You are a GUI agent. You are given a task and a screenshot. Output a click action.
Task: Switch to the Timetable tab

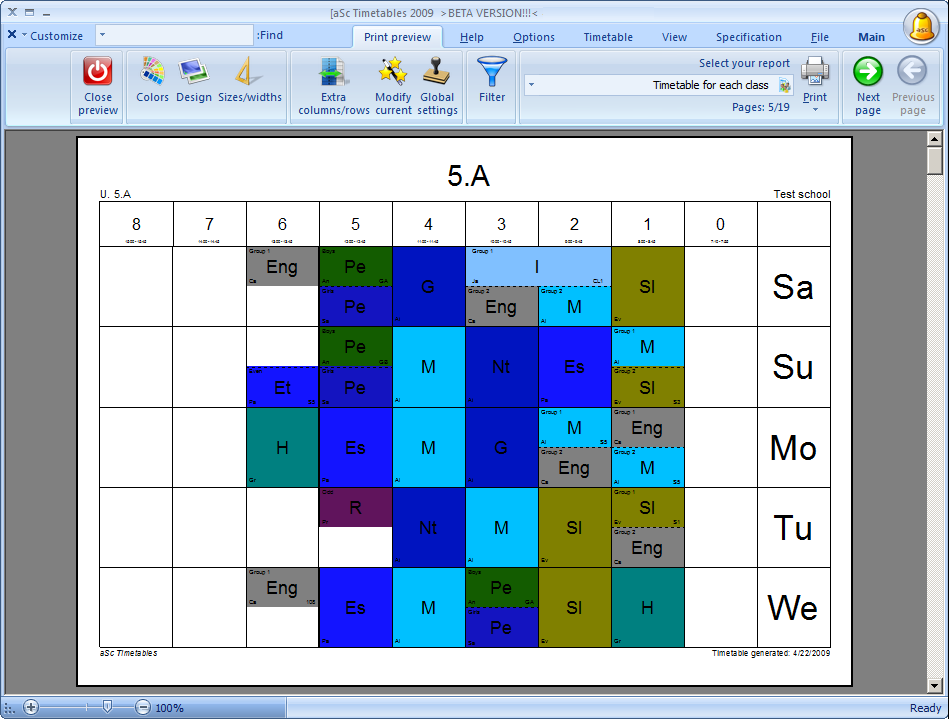click(608, 37)
